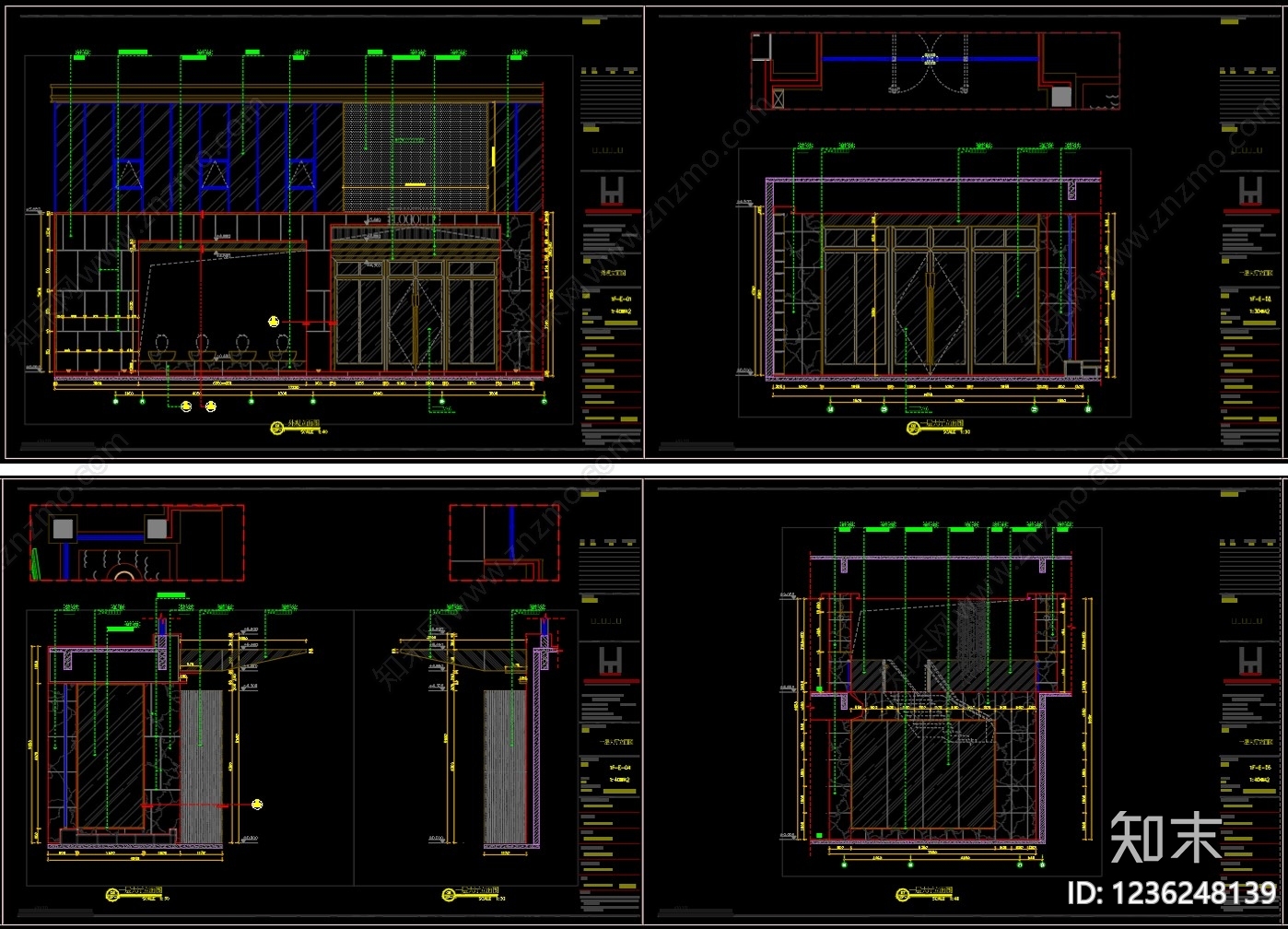Click the yellow section marker beside the red leader in the exterior elevation
The width and height of the screenshot is (1288, 929).
pyautogui.click(x=273, y=321)
